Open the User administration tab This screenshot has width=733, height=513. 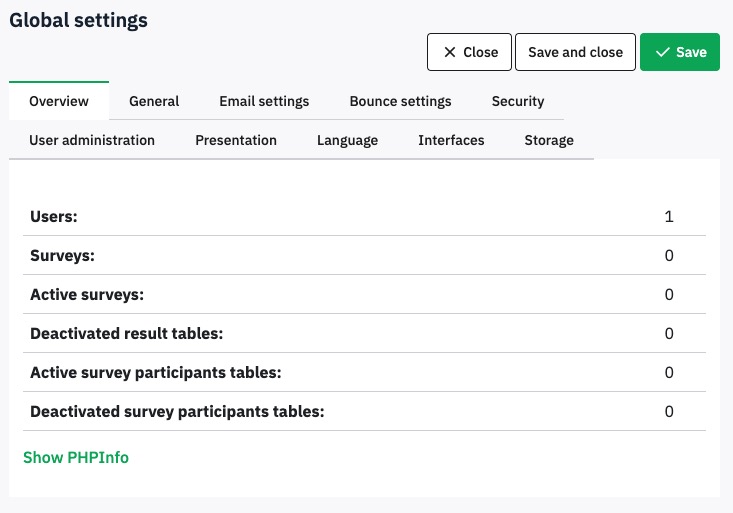92,140
